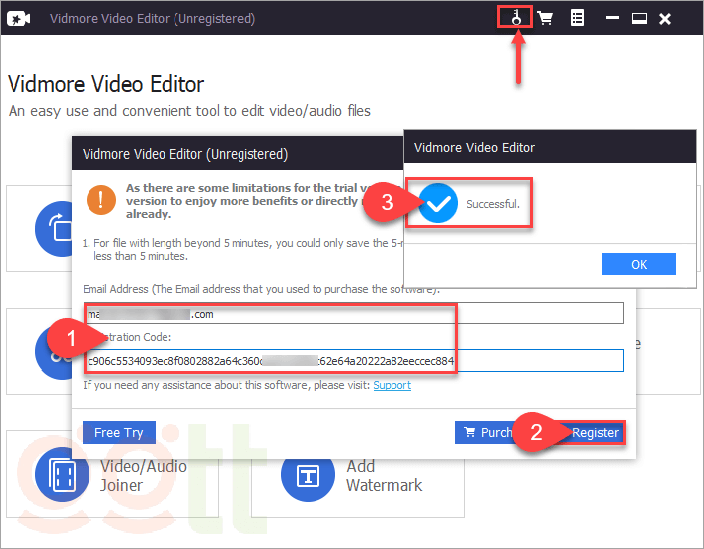The height and width of the screenshot is (549, 704).
Task: Open the shopping cart purchase icon
Action: pos(546,18)
